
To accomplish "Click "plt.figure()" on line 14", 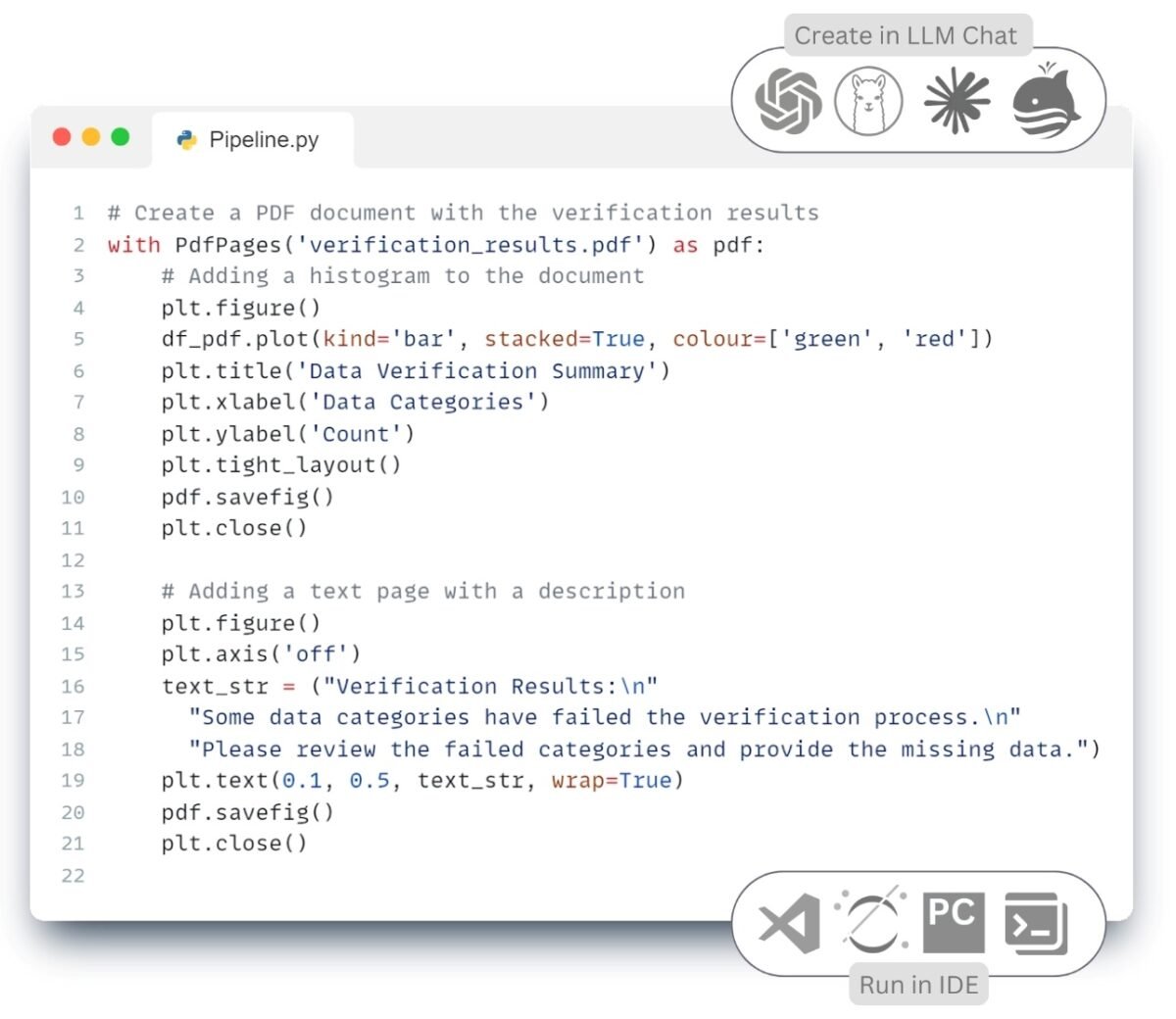I will (241, 623).
